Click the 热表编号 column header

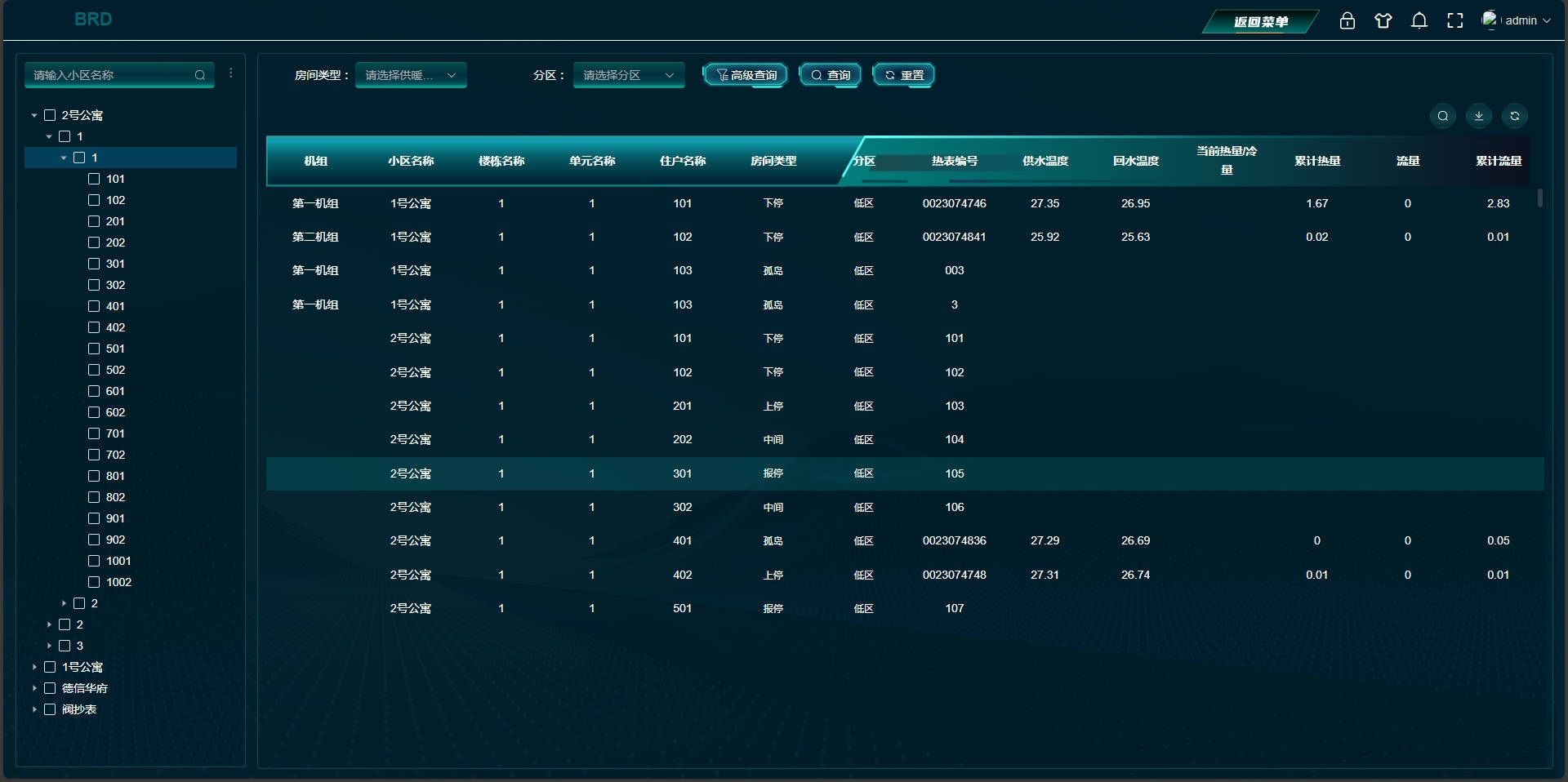955,161
